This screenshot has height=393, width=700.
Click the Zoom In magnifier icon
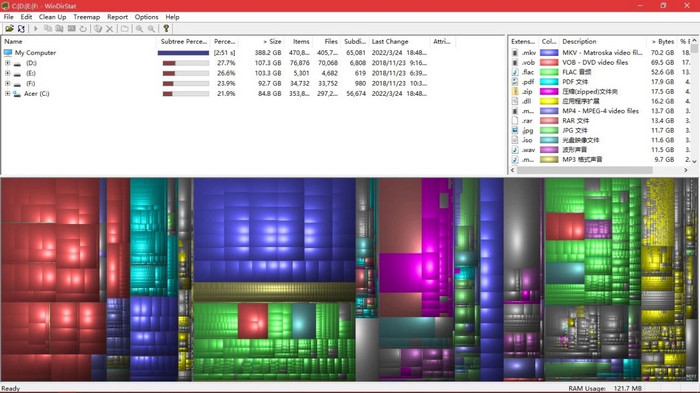139,29
